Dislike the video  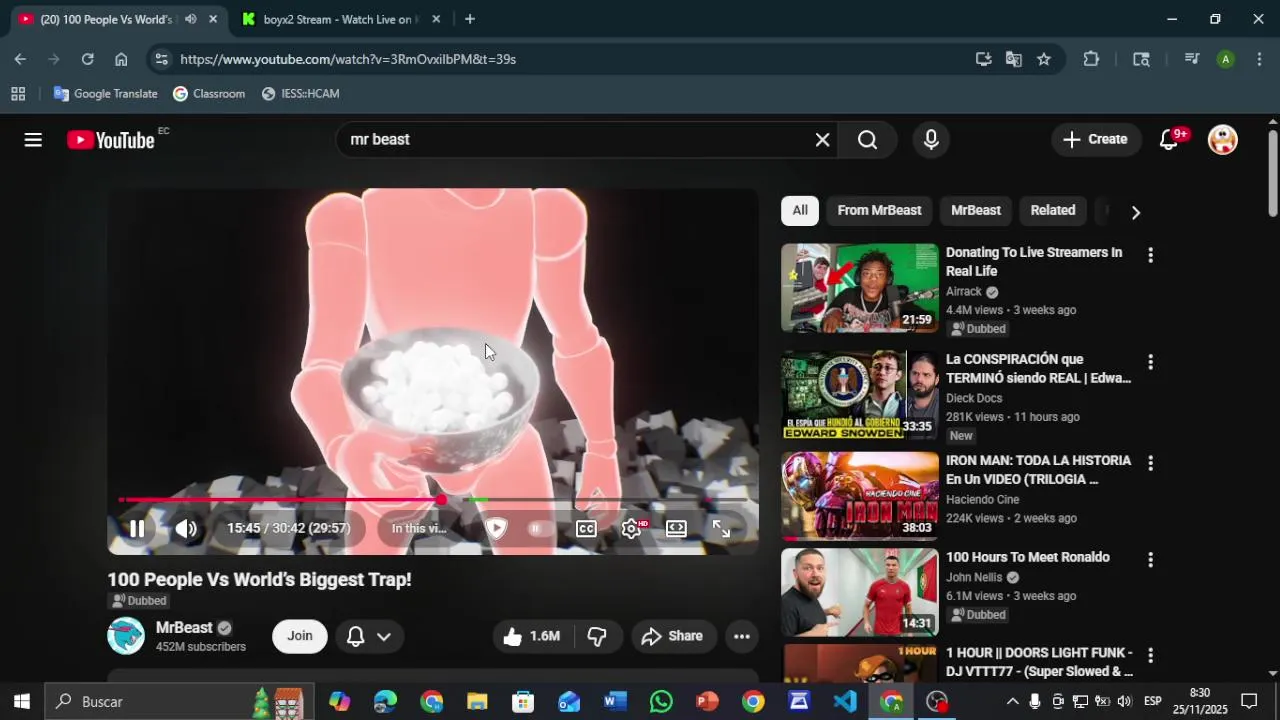[597, 636]
